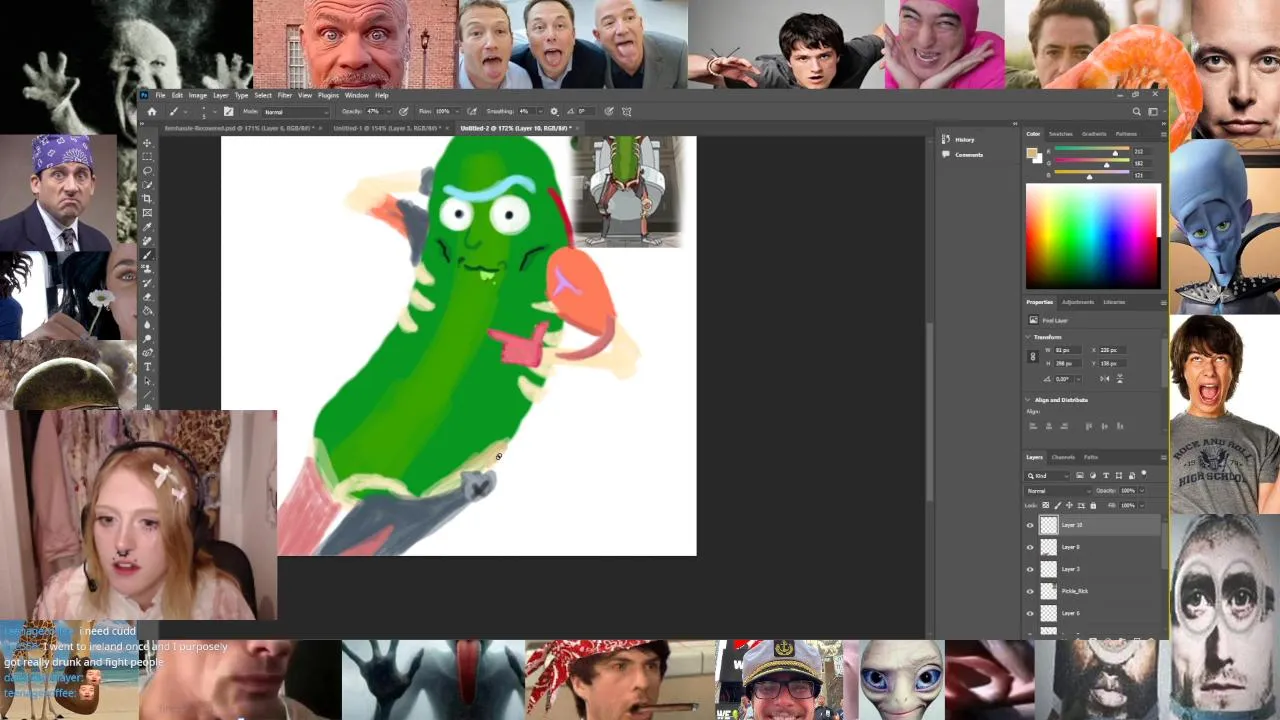Select the Blur tool
The width and height of the screenshot is (1280, 720).
coord(147,323)
